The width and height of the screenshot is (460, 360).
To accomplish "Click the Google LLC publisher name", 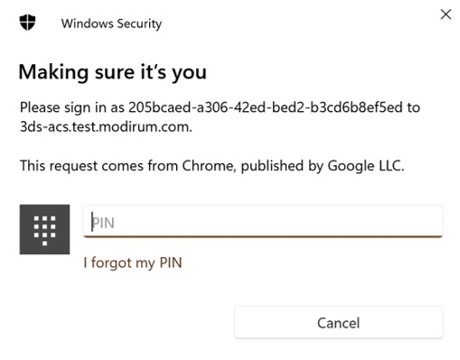I will tap(366, 166).
